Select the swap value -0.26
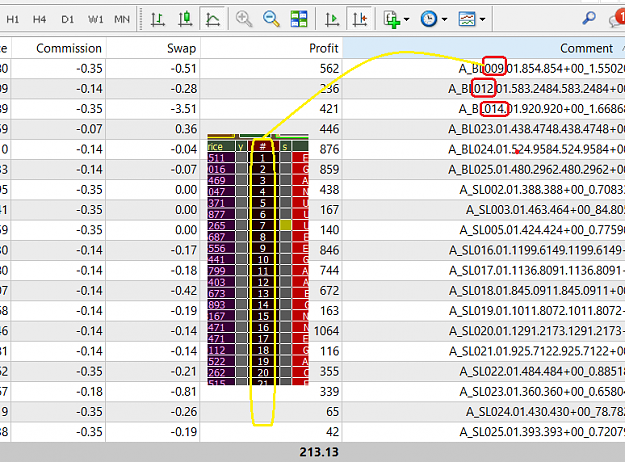The width and height of the screenshot is (625, 462). [184, 412]
